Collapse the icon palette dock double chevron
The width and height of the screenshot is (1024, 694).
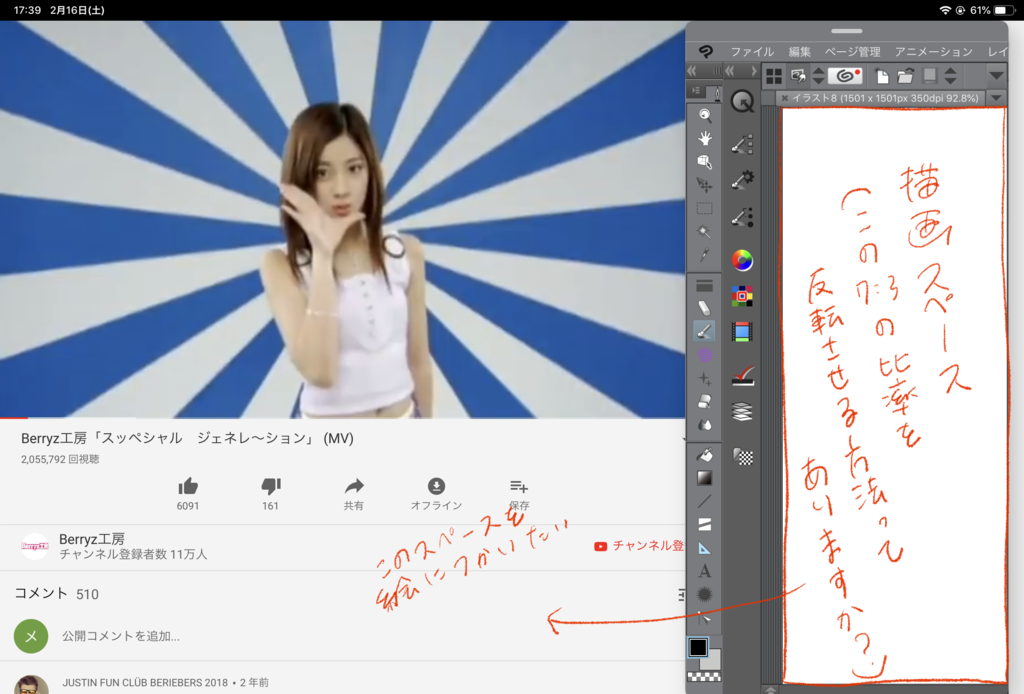coord(730,71)
